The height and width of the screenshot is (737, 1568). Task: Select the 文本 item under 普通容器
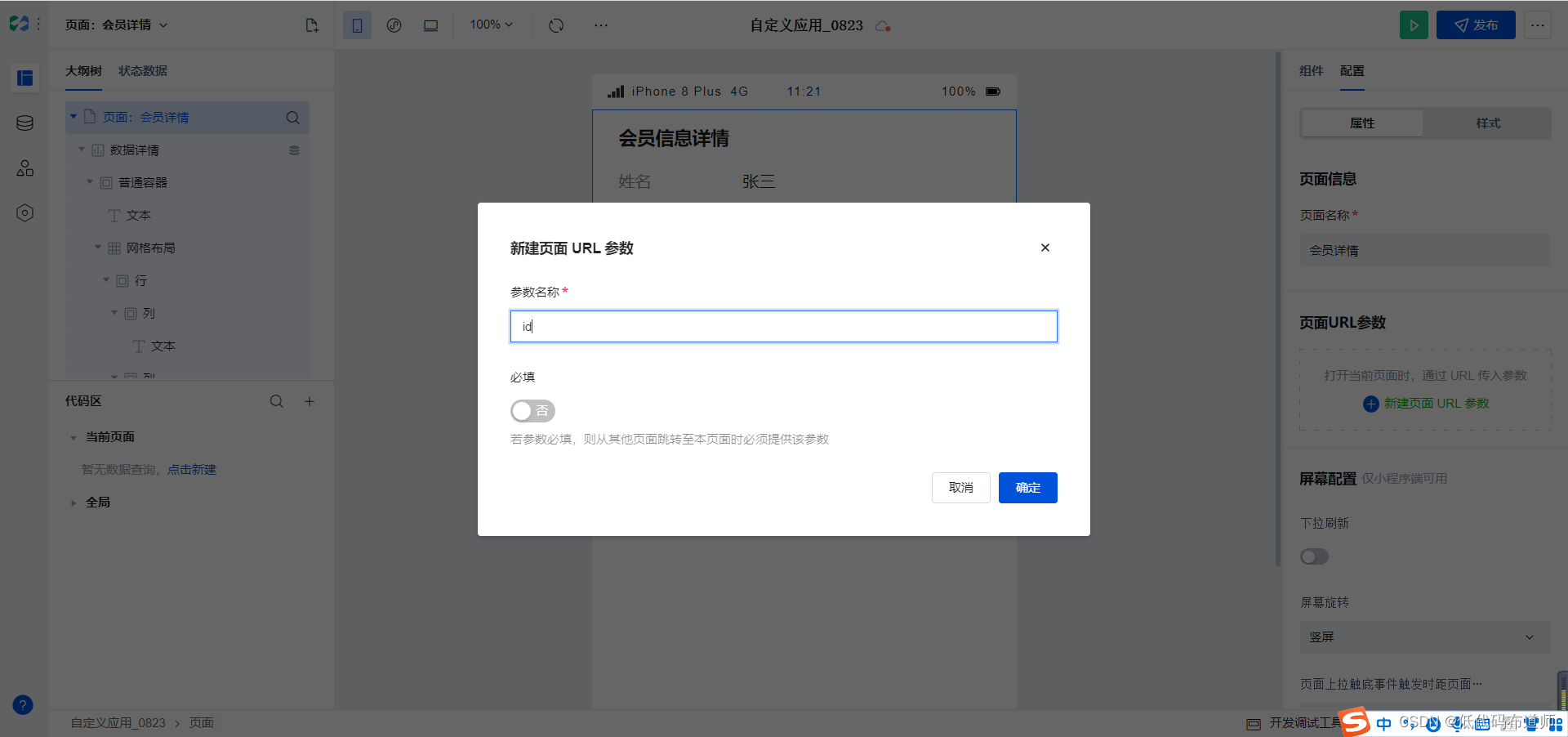[x=138, y=216]
